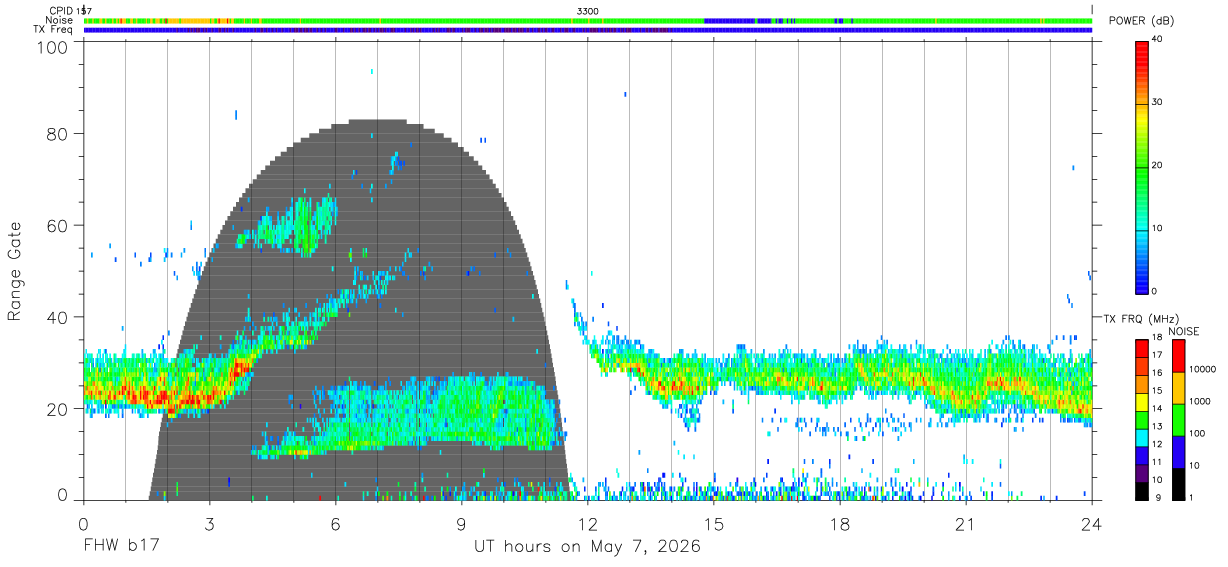The width and height of the screenshot is (1228, 567).
Task: Click the '80' range gate tick label
Action: point(57,133)
